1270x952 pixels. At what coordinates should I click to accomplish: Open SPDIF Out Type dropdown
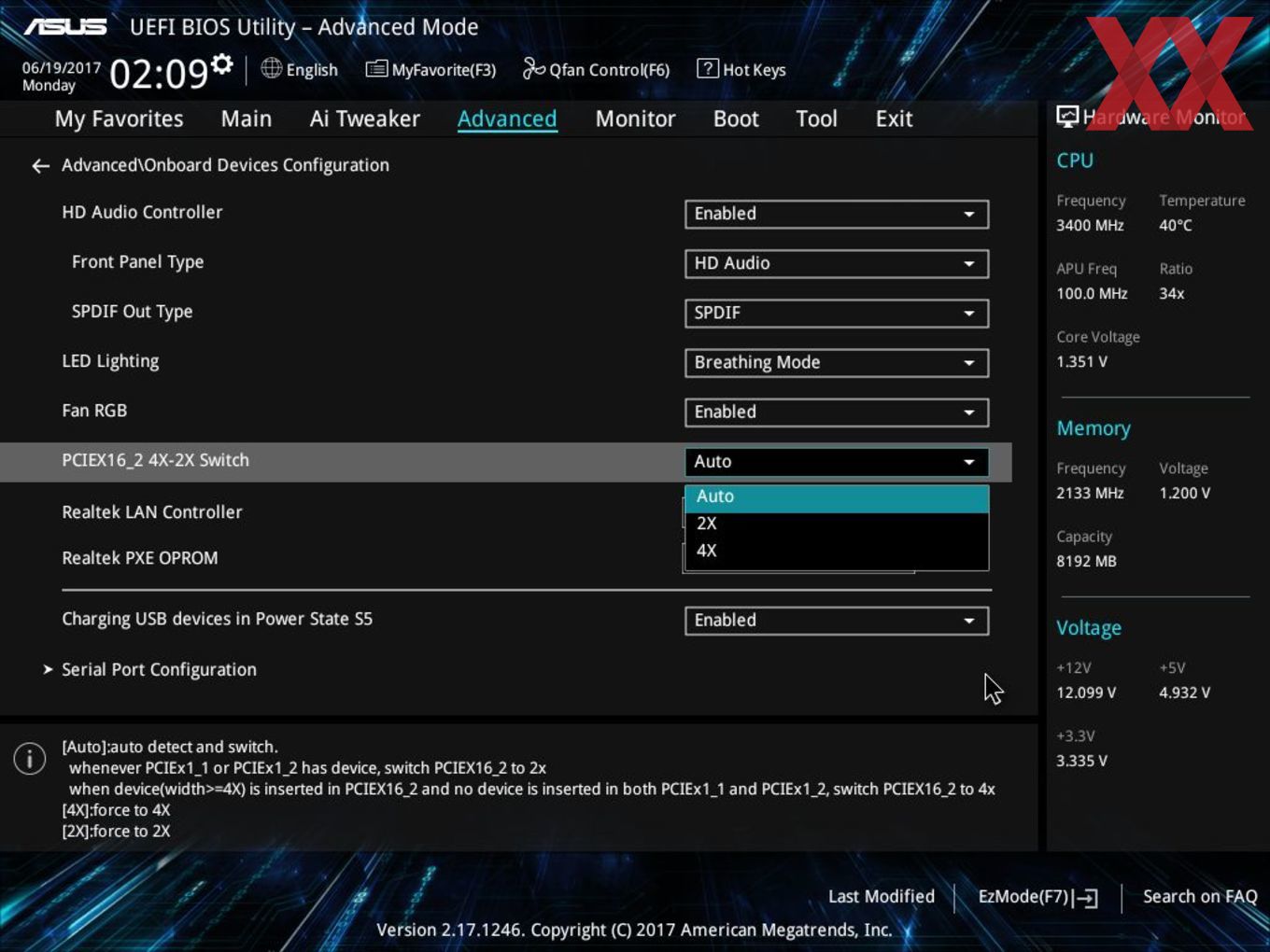837,313
